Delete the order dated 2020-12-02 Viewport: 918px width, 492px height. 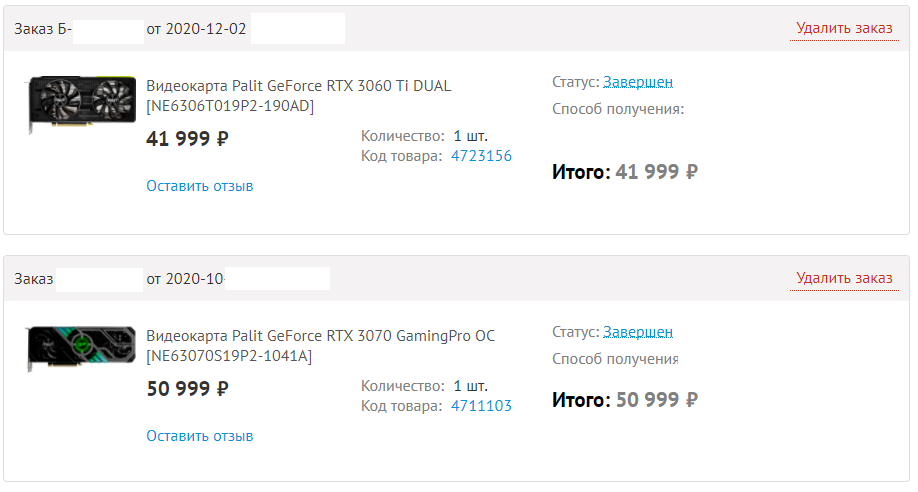(x=843, y=28)
